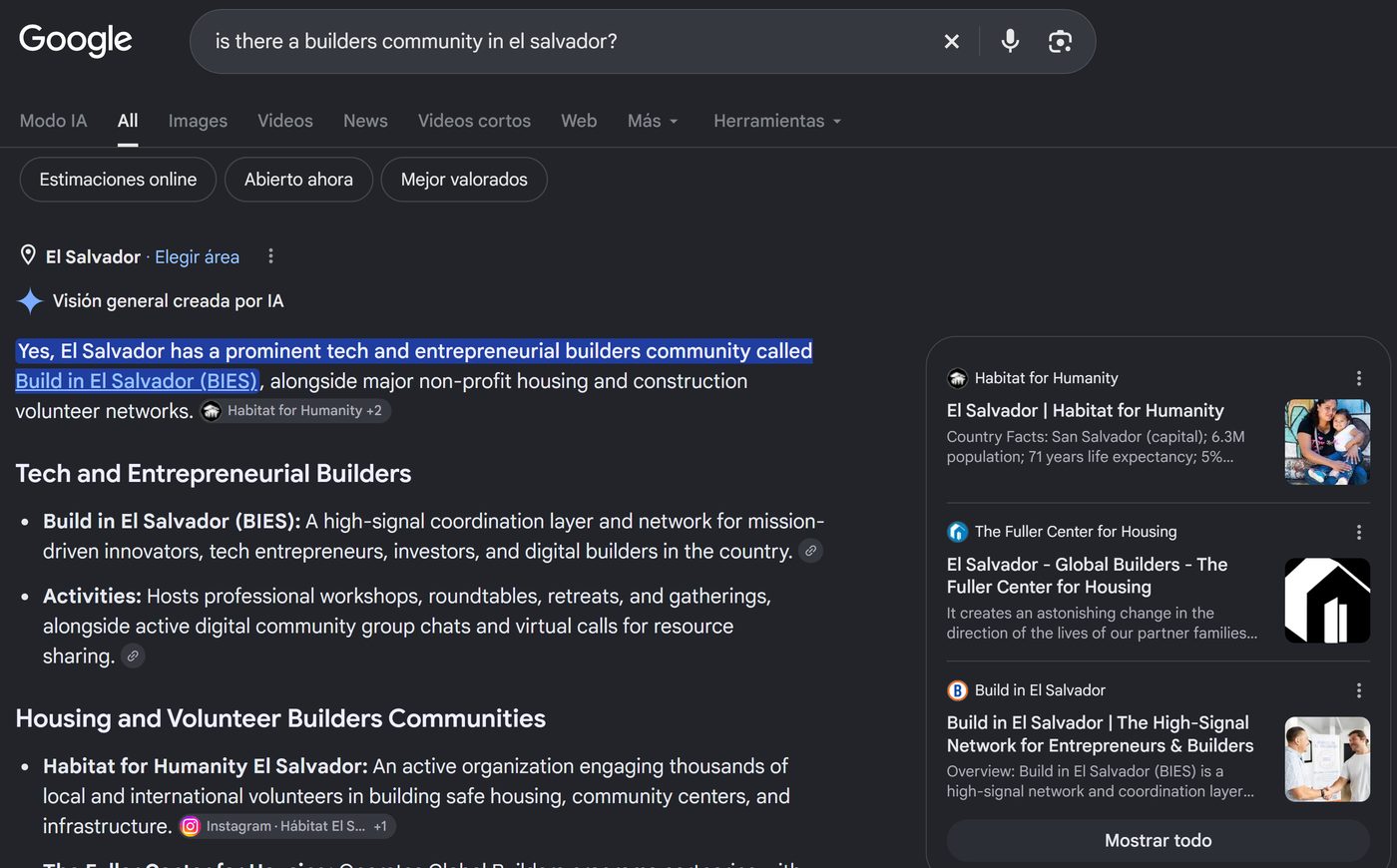Click the Google logo
This screenshot has width=1397, height=868.
76,40
